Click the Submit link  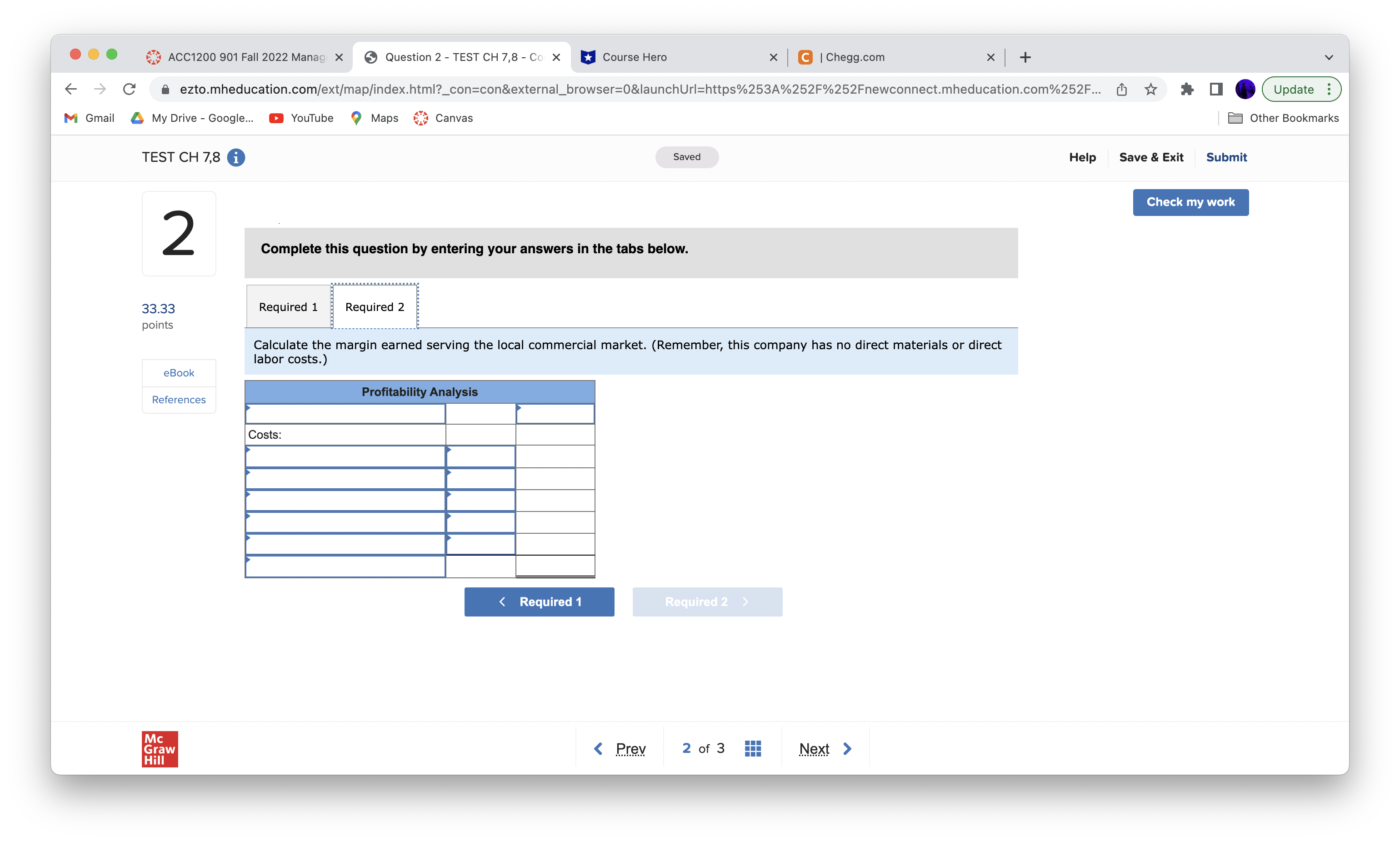coord(1226,157)
